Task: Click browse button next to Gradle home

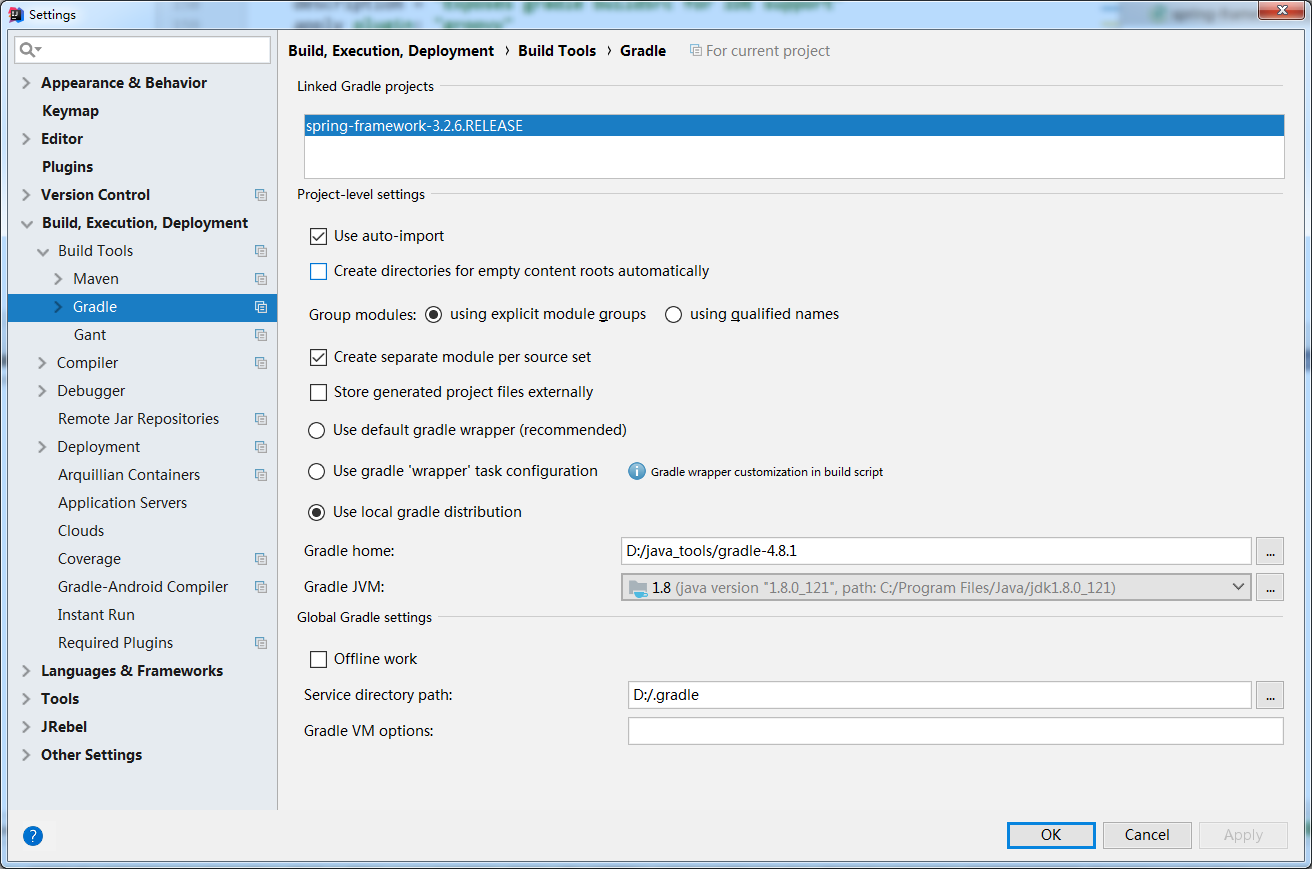Action: click(1269, 551)
